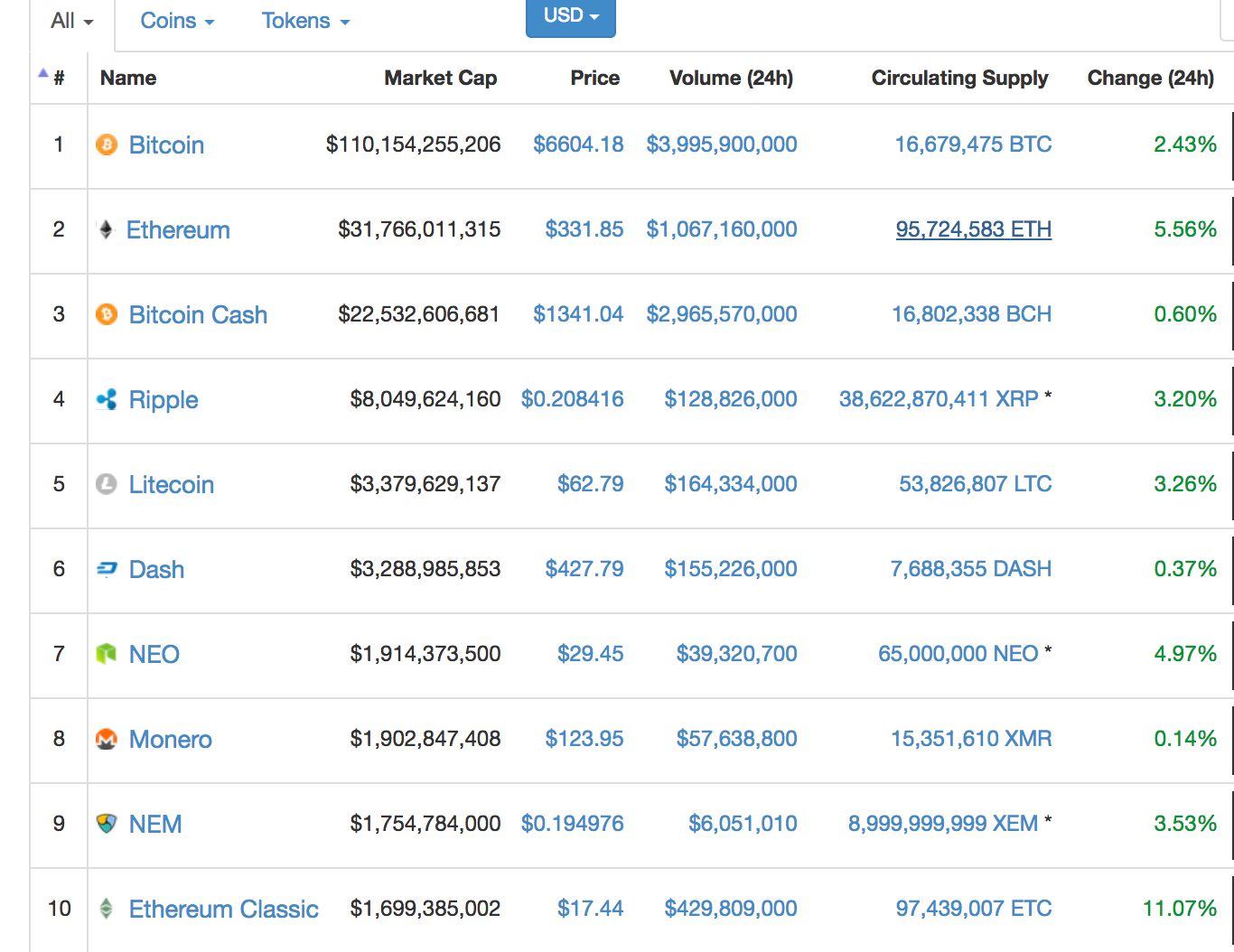Sort by the Market Cap column header

(x=440, y=79)
